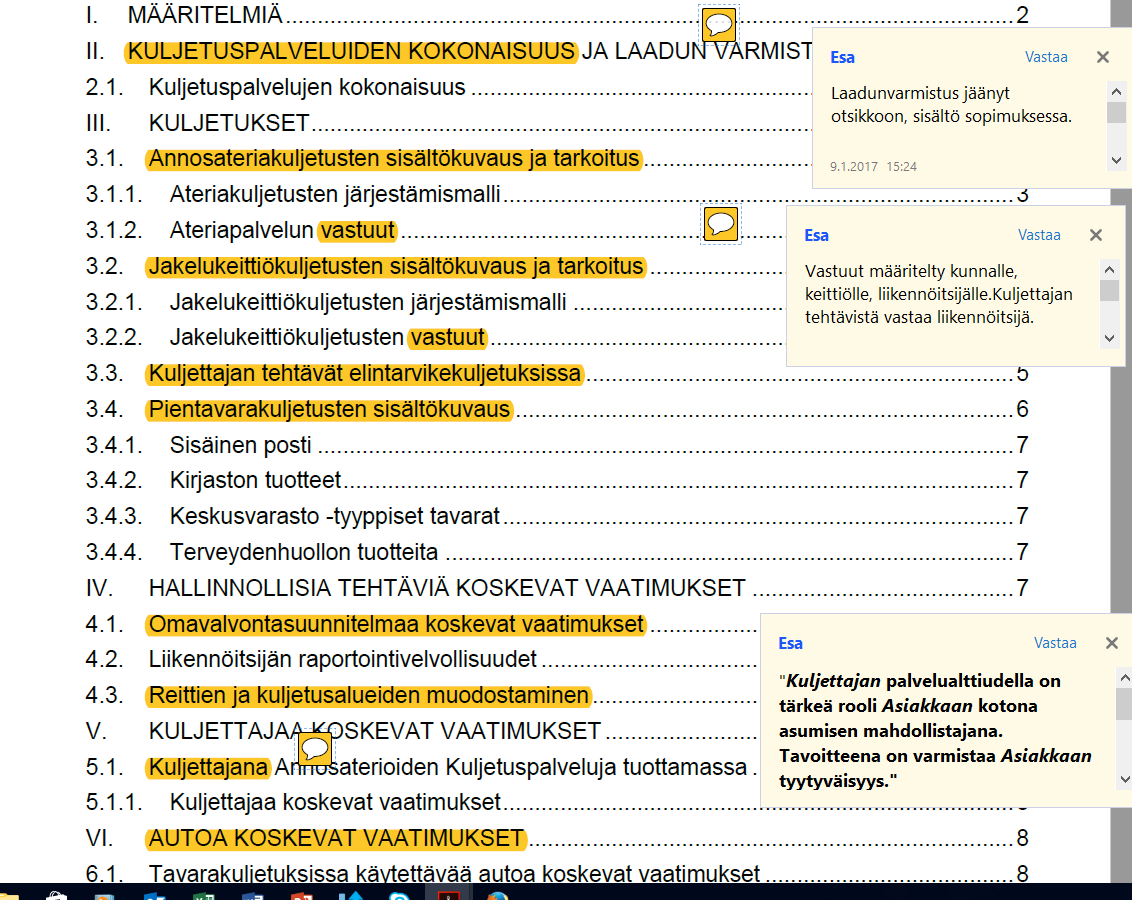Click '2.1. Kuljetuspalvelujen kokonaisuus' entry
The height and width of the screenshot is (900, 1132).
[275, 87]
